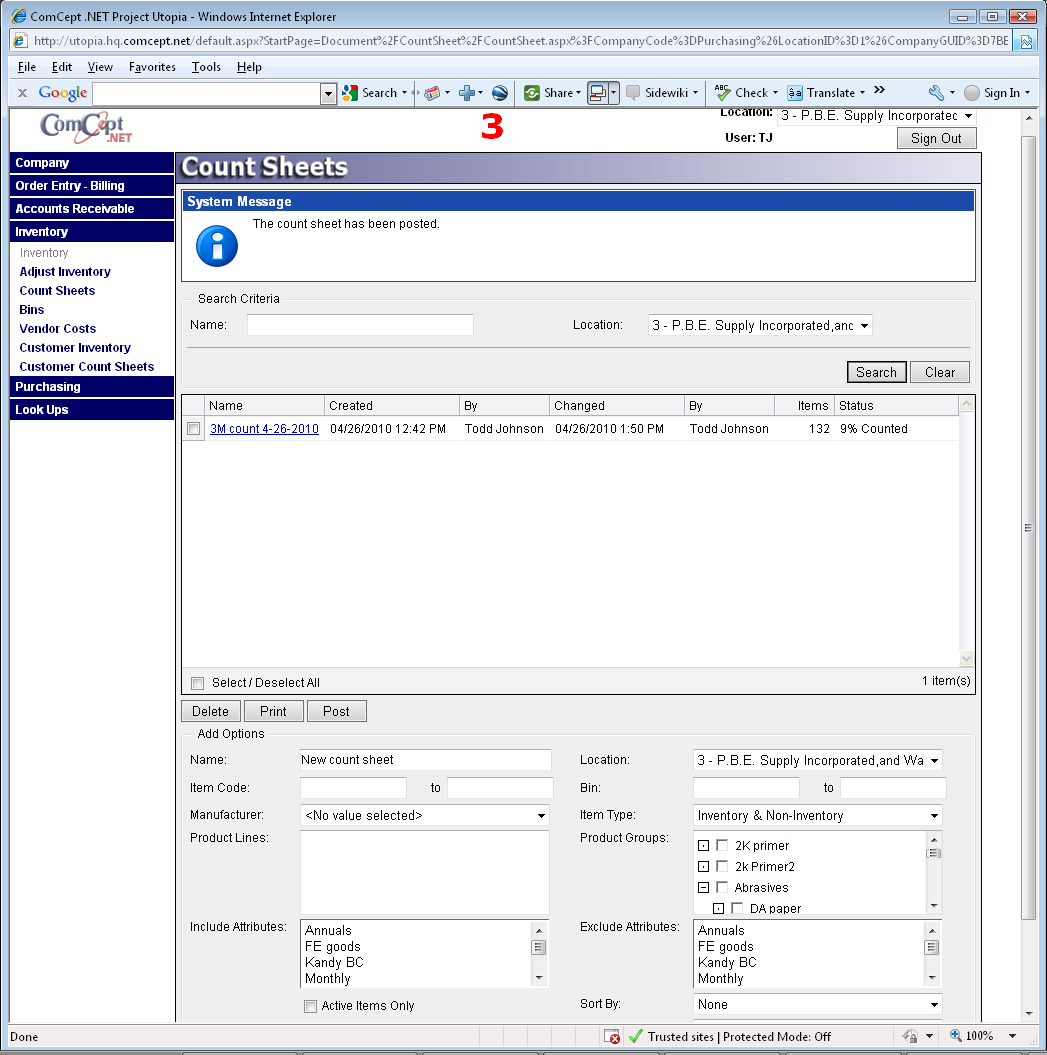Click the Post button
1047x1055 pixels.
(336, 711)
